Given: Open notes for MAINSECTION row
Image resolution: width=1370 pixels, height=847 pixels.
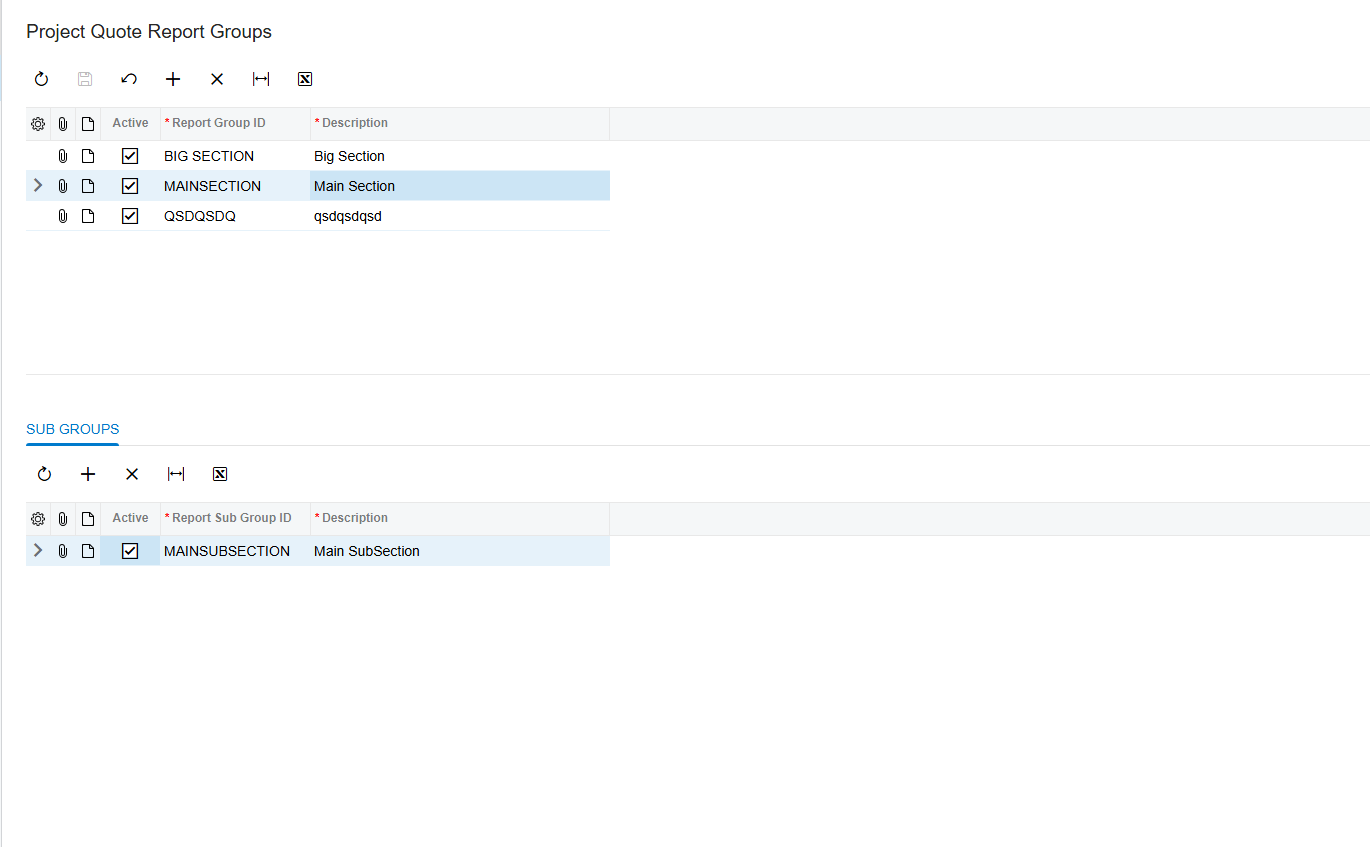Looking at the screenshot, I should click(x=88, y=186).
